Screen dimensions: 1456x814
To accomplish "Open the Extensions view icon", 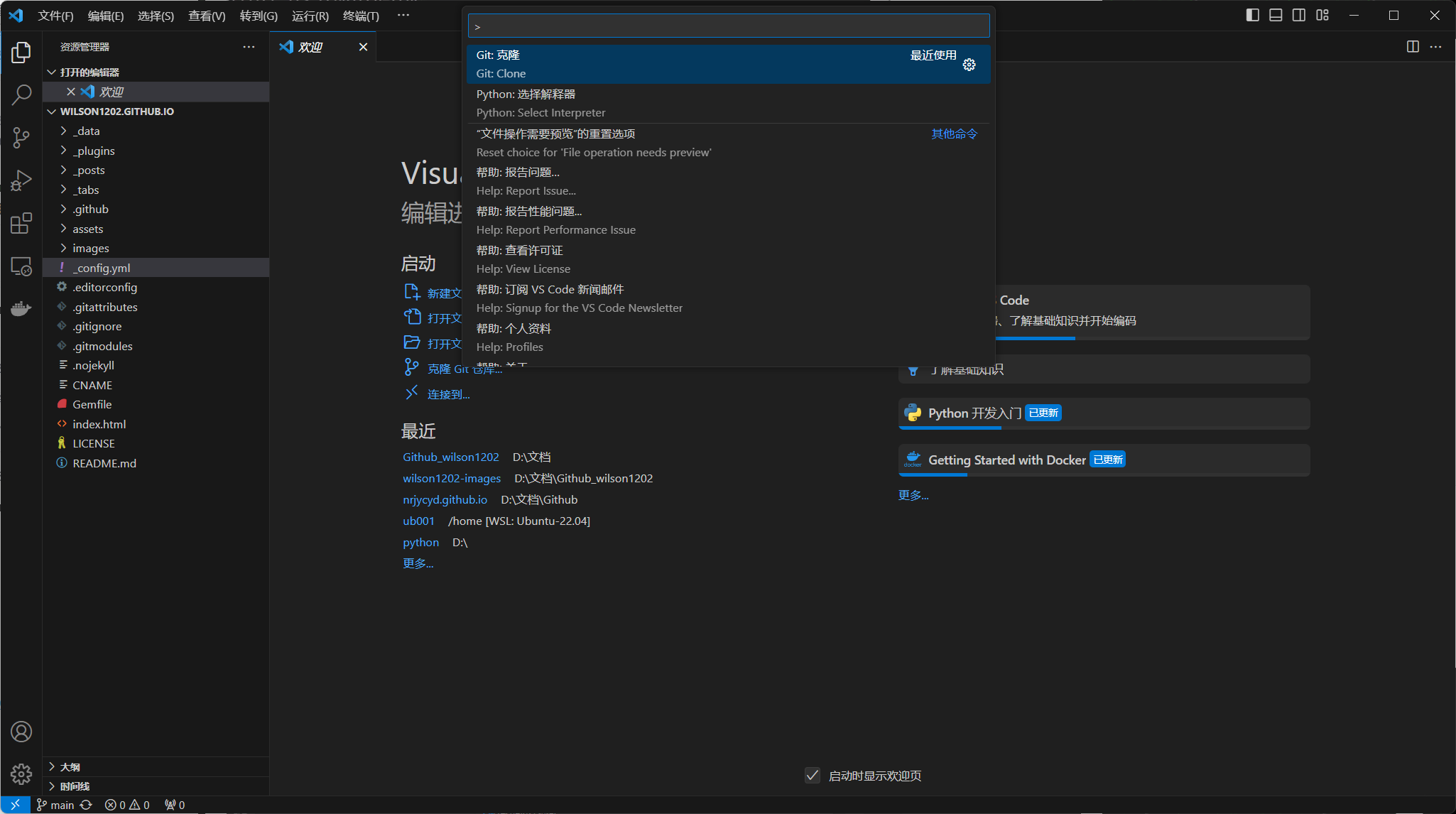I will [x=21, y=224].
